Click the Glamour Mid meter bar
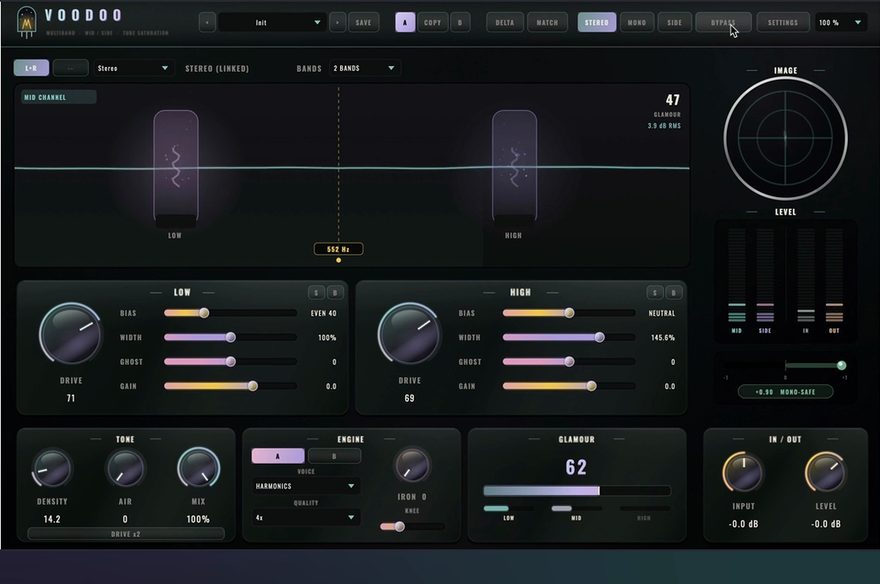The image size is (880, 584). 576,509
